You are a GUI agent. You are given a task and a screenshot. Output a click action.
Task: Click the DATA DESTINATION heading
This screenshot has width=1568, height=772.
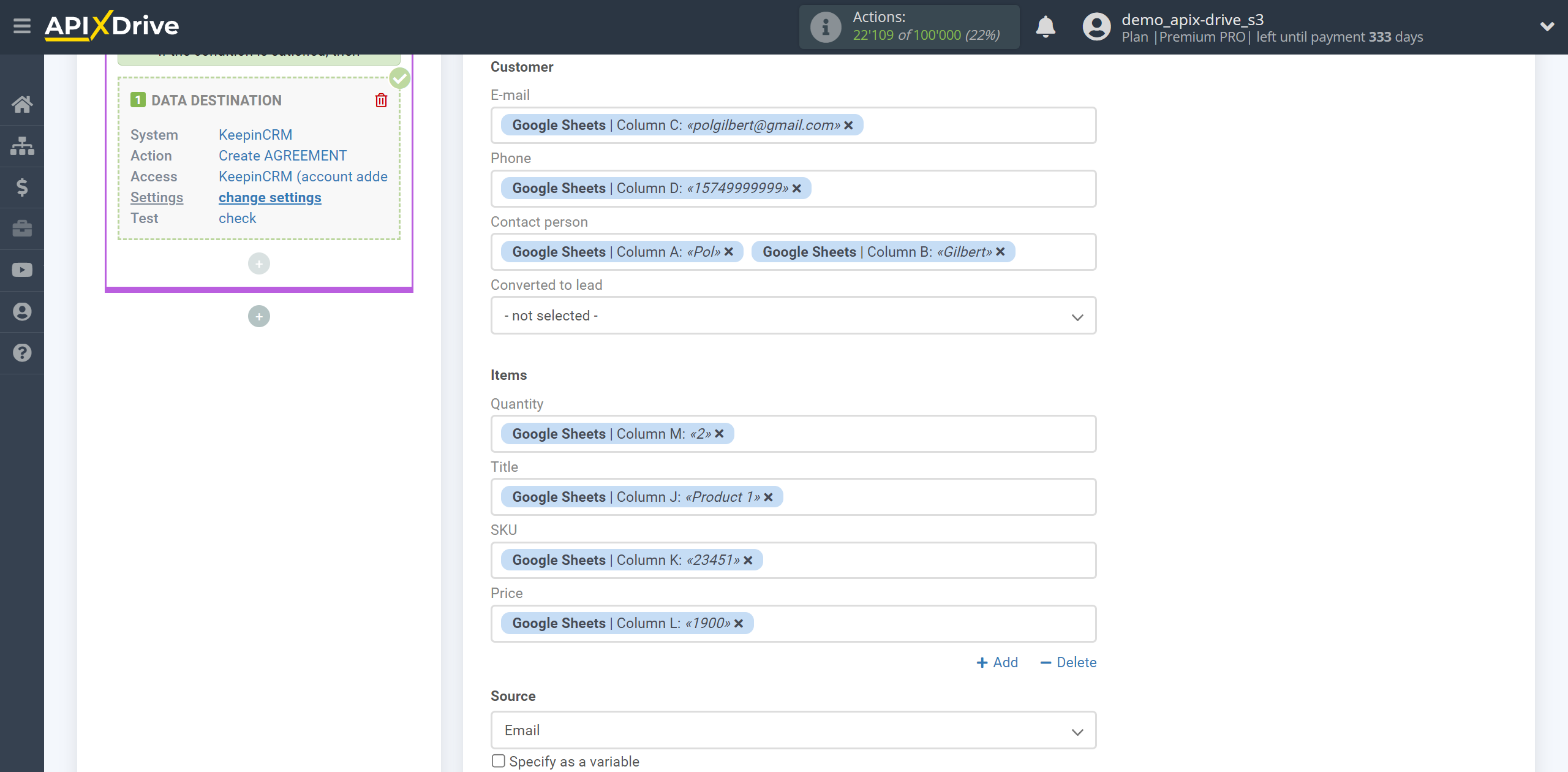pyautogui.click(x=216, y=100)
